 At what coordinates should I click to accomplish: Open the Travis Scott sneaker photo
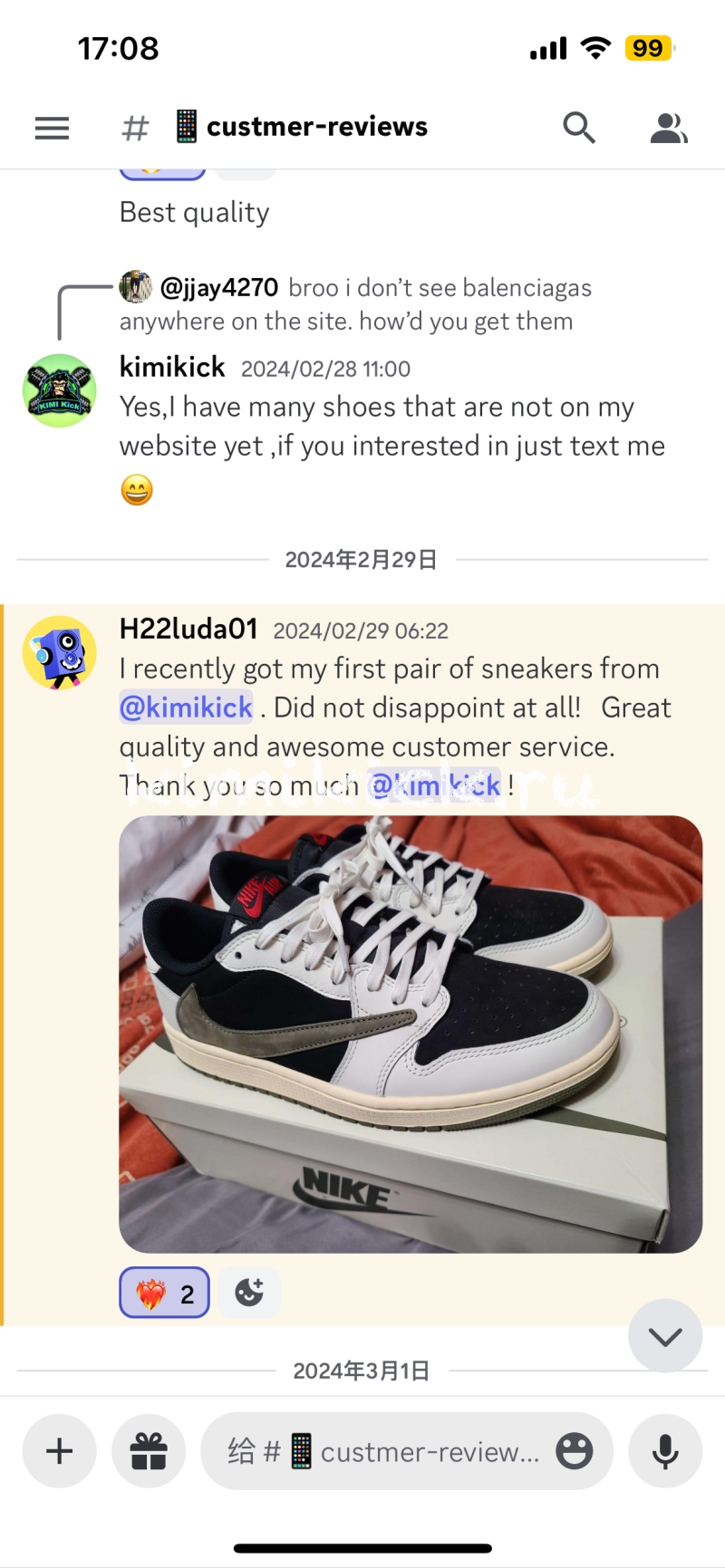tap(411, 1034)
